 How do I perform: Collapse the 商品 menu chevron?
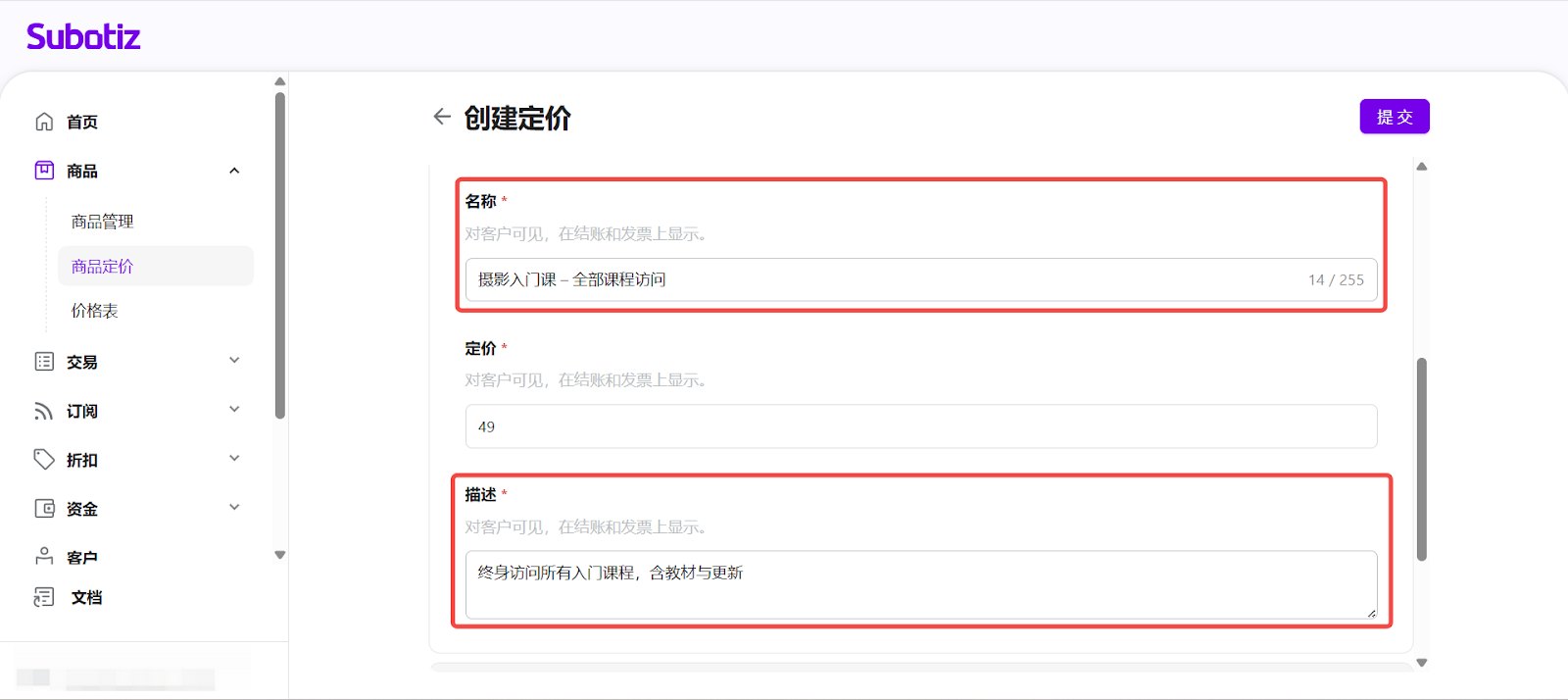tap(234, 171)
